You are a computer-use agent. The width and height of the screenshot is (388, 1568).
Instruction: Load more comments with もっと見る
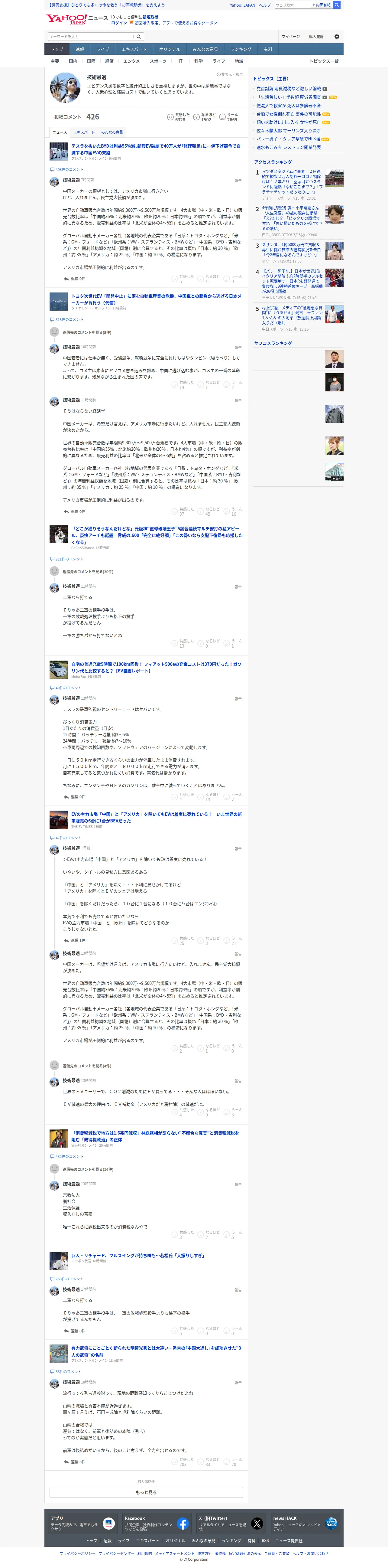(x=146, y=1492)
